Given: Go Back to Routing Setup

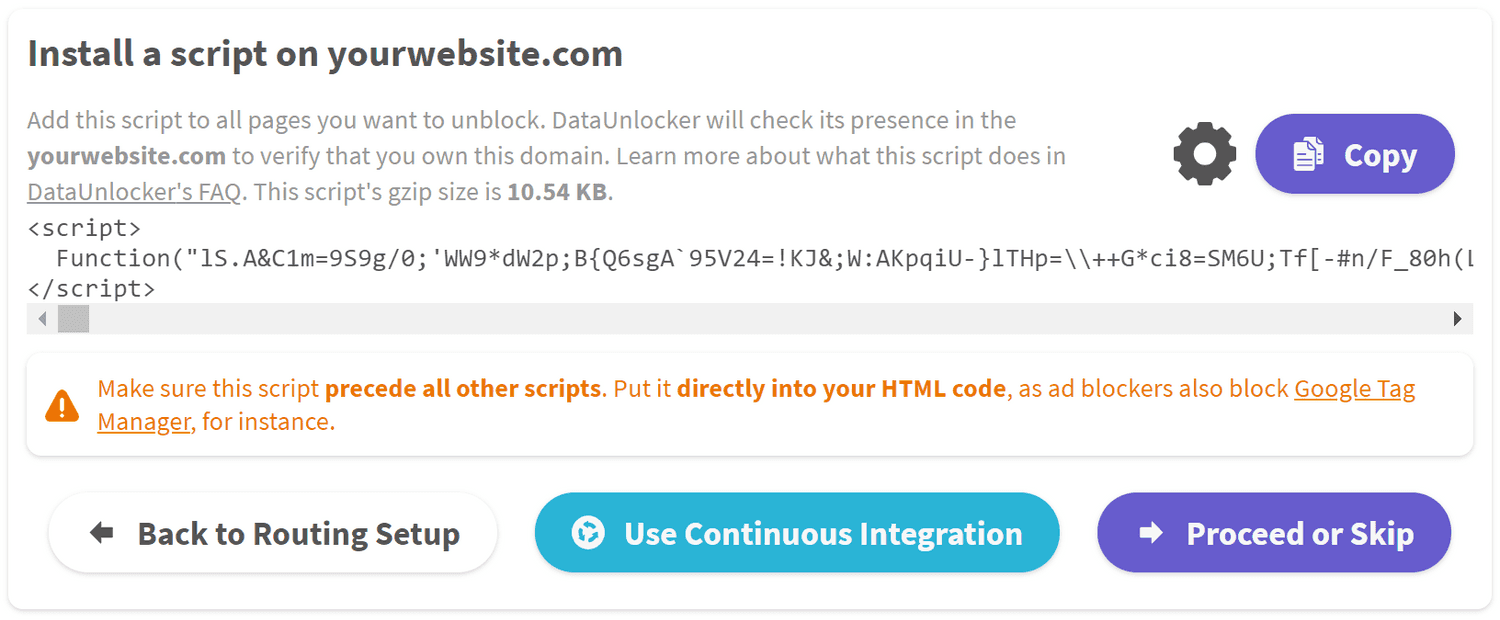Looking at the screenshot, I should click(272, 533).
